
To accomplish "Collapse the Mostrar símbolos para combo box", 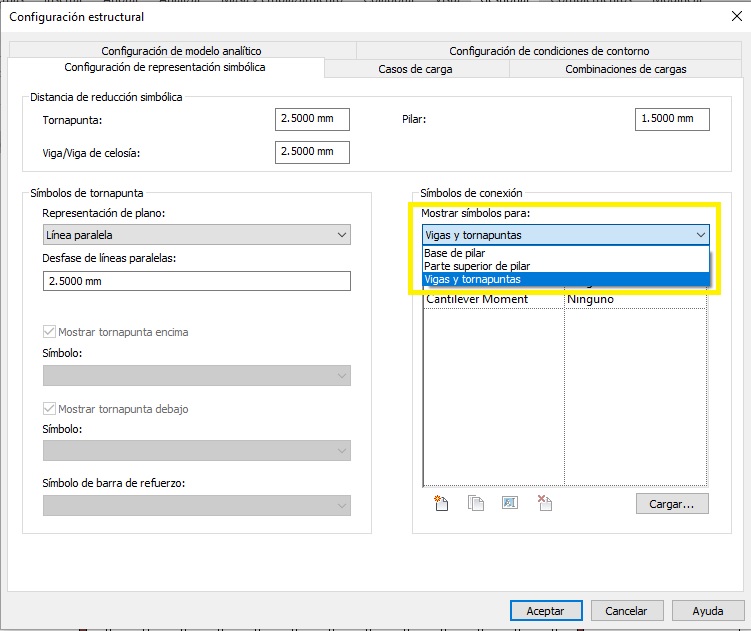I will (x=699, y=235).
